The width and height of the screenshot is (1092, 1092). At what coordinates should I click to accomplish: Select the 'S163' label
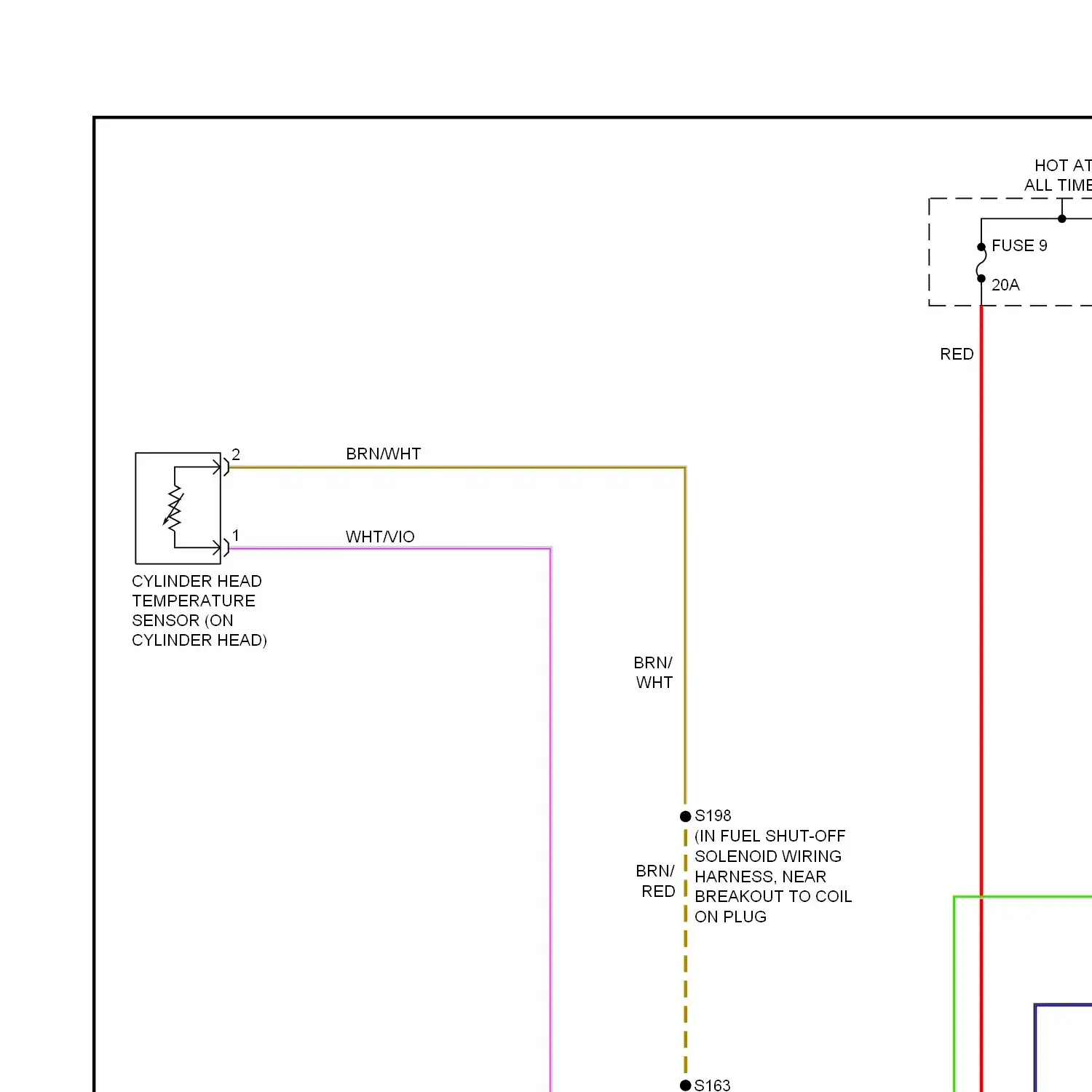click(x=713, y=1085)
